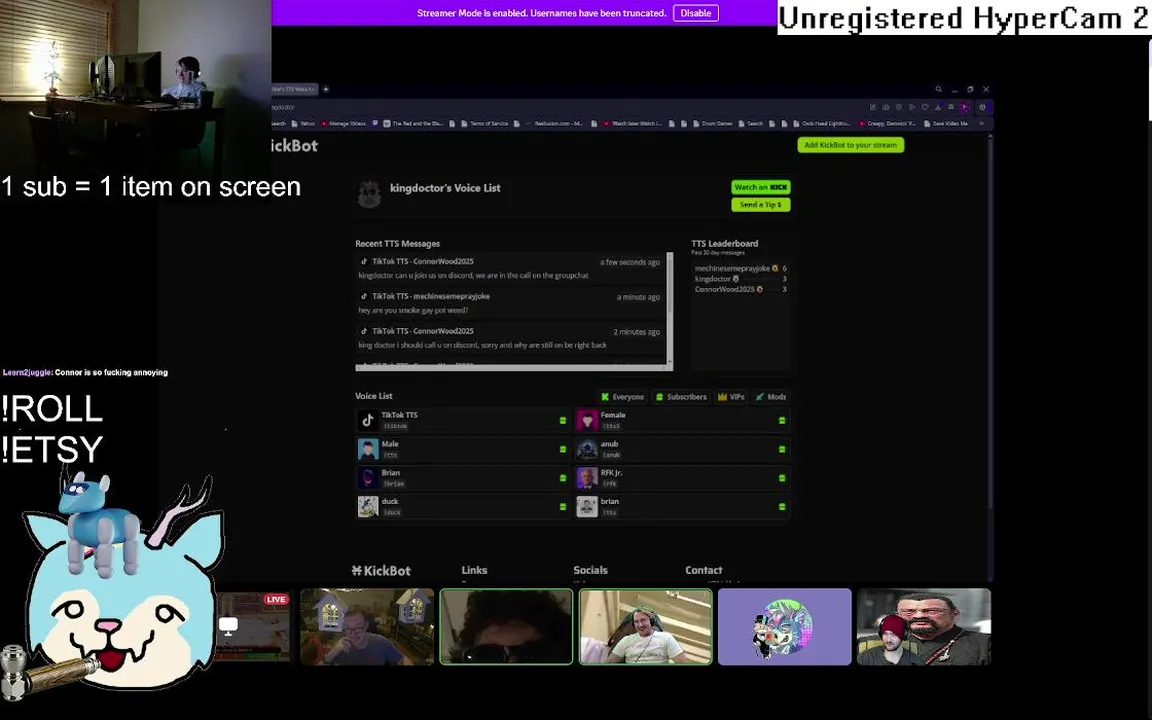The image size is (1152, 720).
Task: Filter voice list by Mods
Action: point(771,397)
